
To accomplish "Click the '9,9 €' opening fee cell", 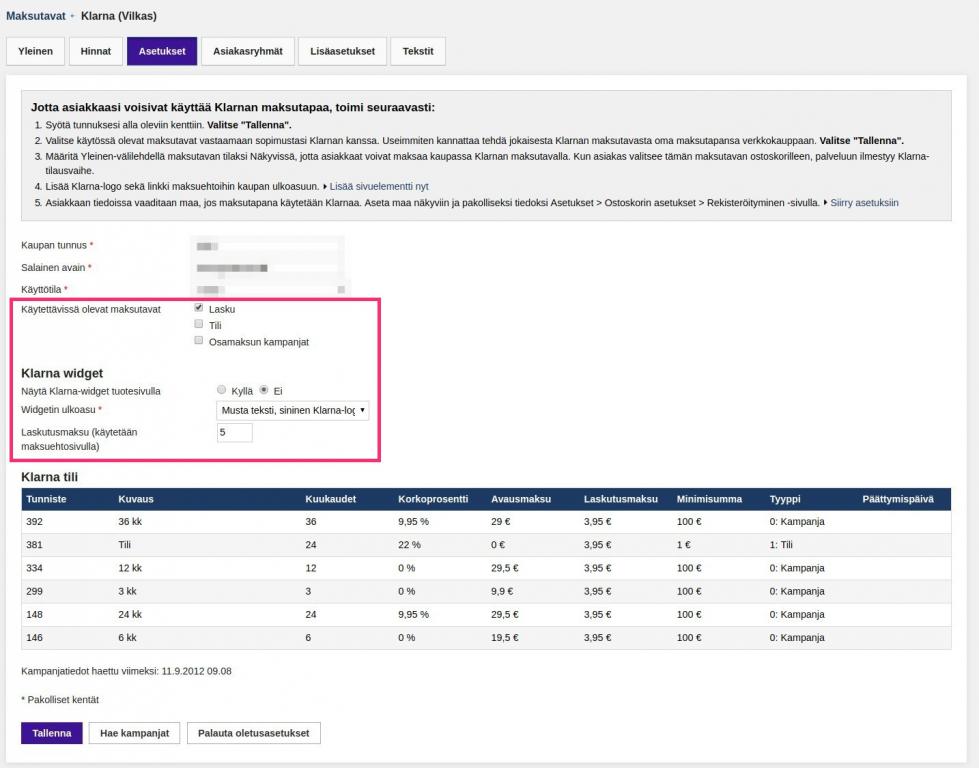I will tap(502, 591).
